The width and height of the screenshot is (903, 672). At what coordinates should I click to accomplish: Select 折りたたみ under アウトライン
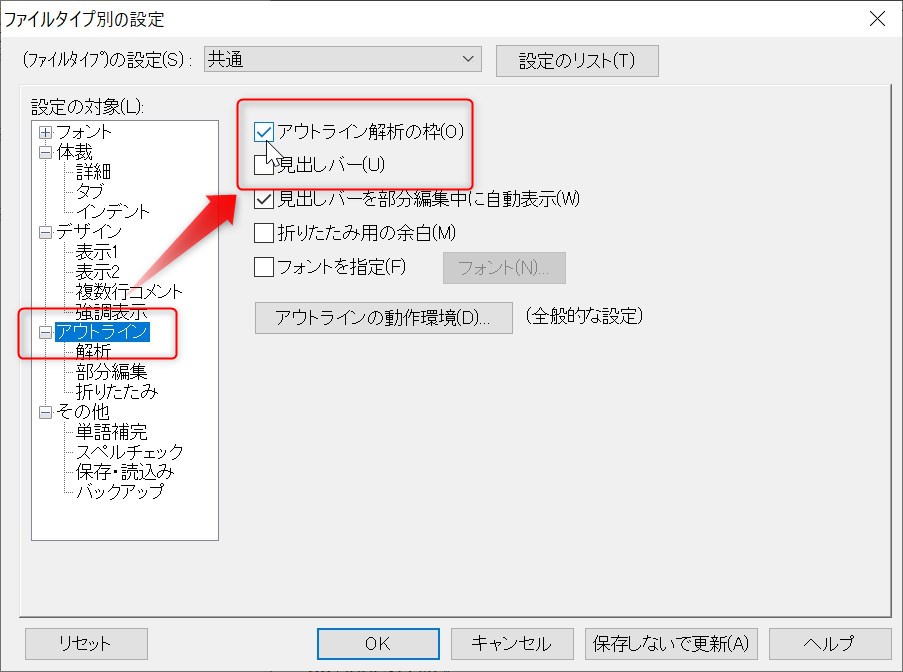point(117,392)
